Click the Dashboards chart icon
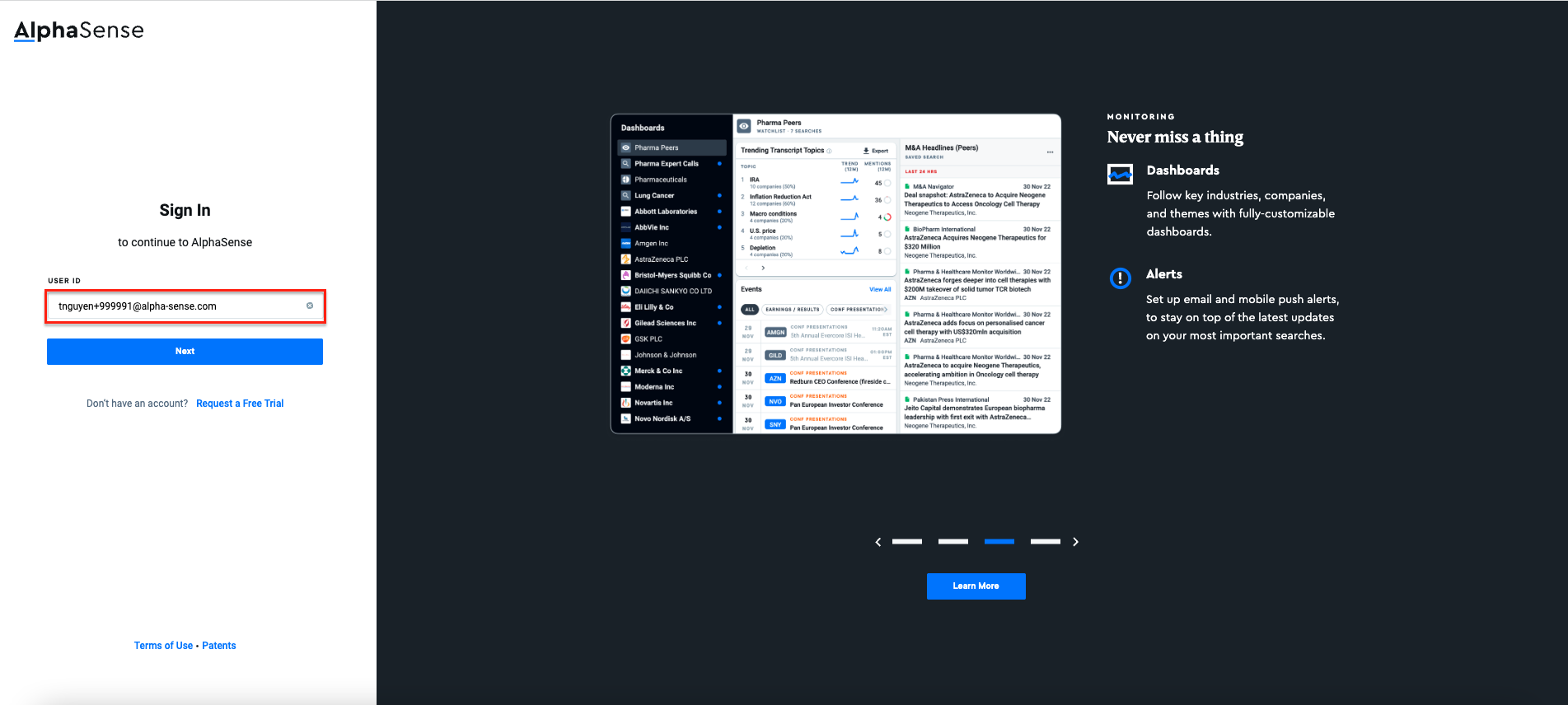The width and height of the screenshot is (1568, 705). [x=1120, y=174]
